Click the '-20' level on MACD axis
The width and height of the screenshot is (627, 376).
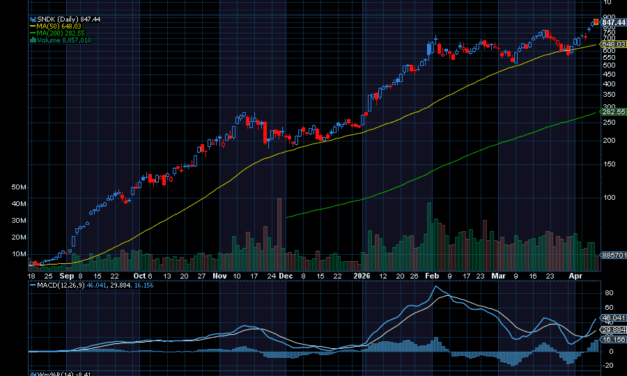tap(608, 365)
